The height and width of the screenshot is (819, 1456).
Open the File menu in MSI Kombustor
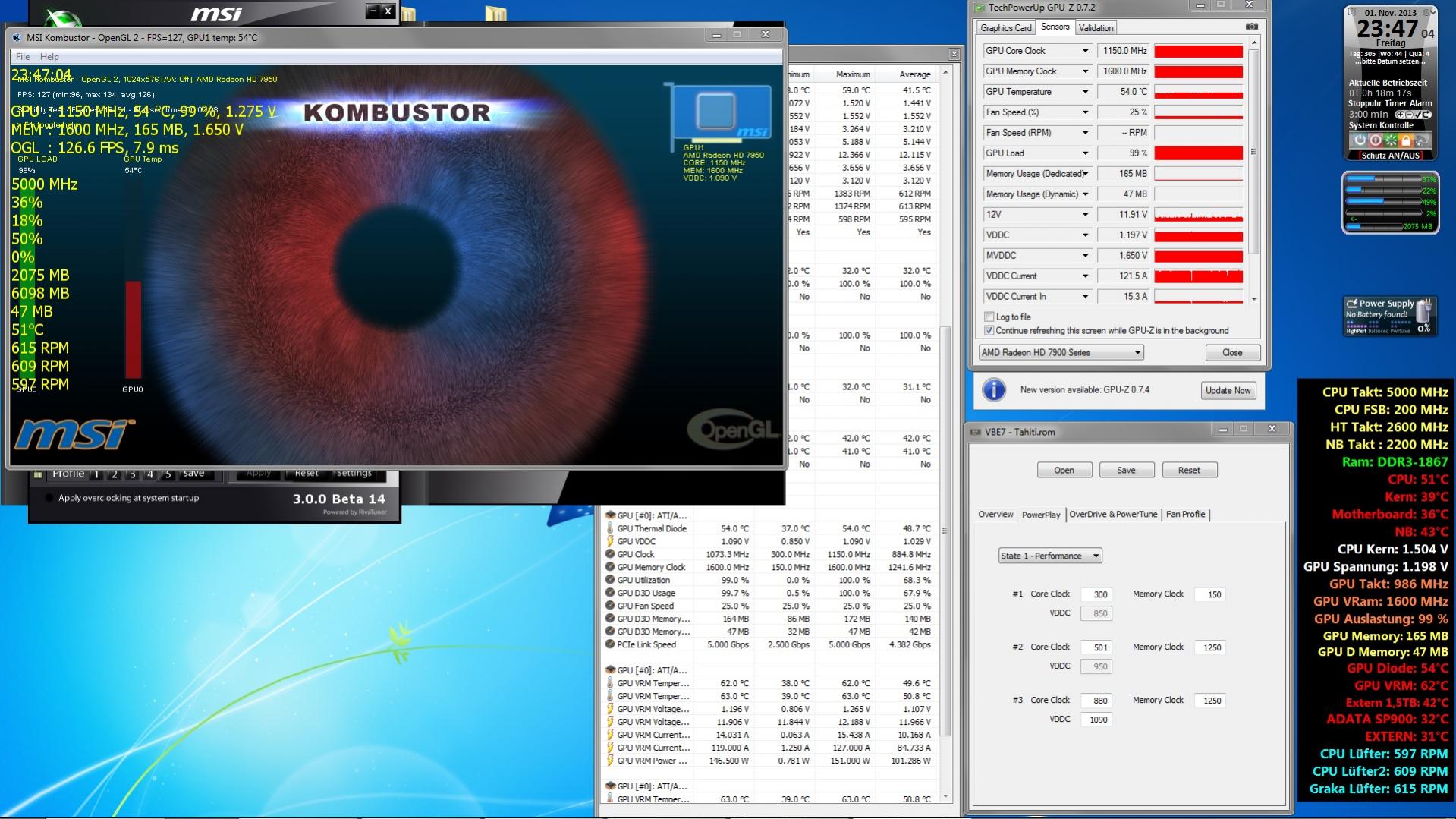pos(23,57)
